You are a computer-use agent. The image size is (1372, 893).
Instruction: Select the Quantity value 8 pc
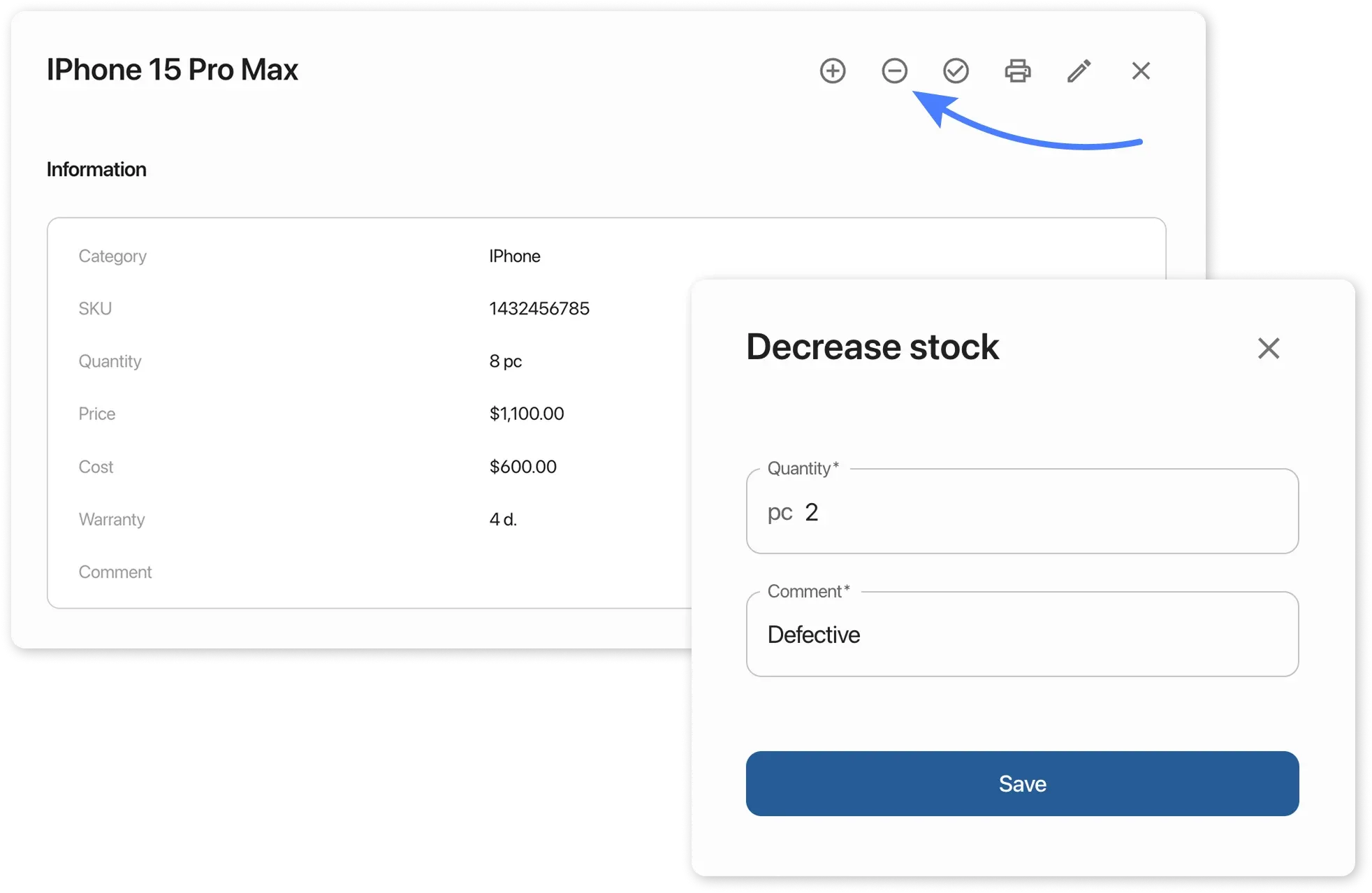pos(504,361)
